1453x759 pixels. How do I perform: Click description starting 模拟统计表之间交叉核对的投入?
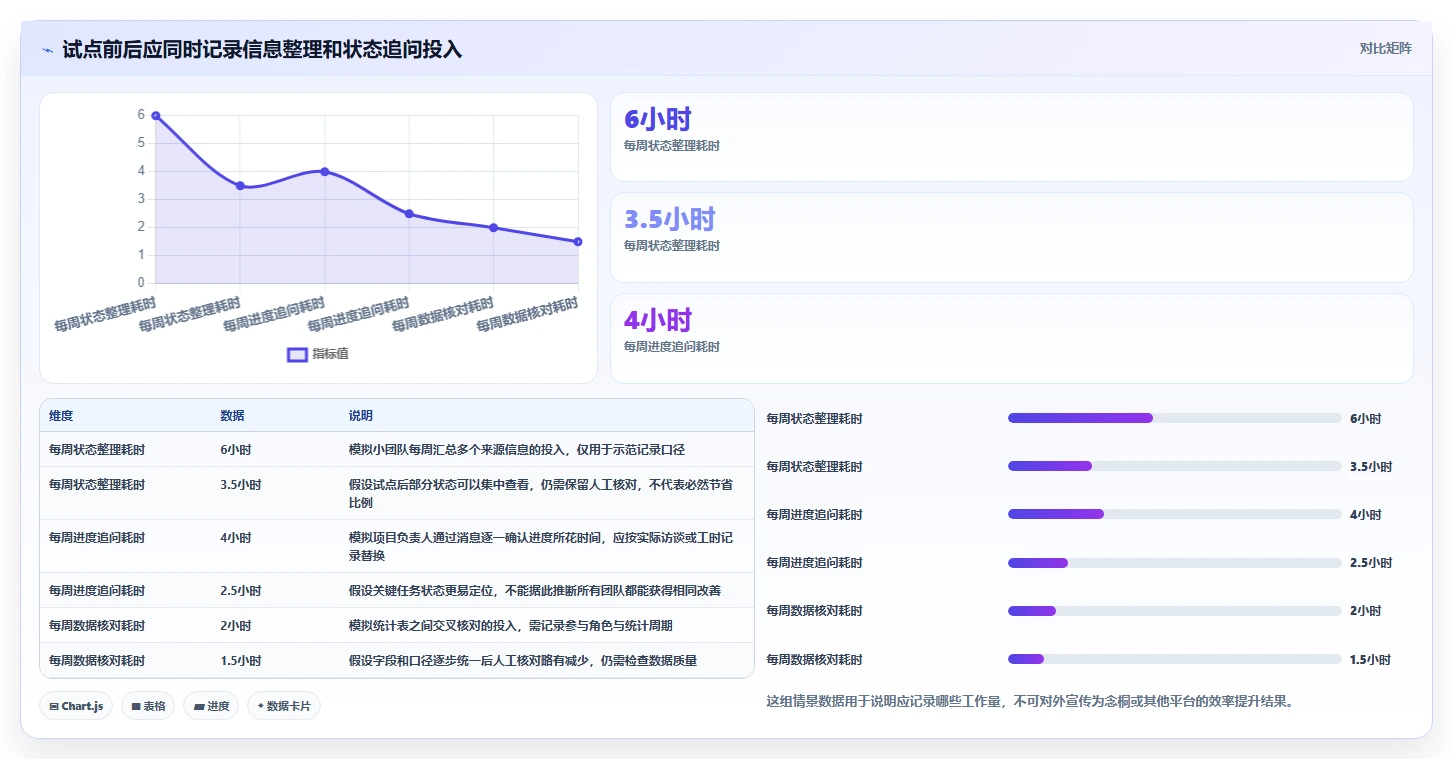510,626
